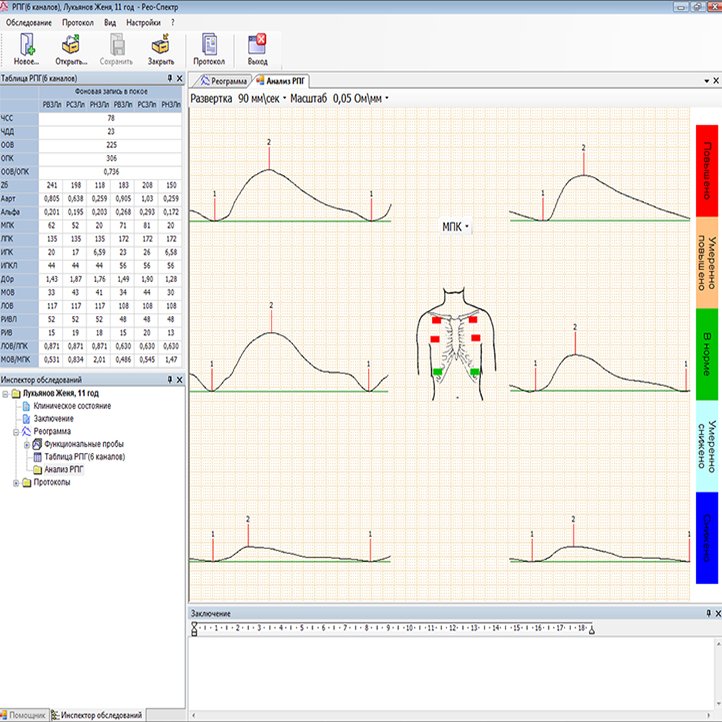Viewport: 722px width, 722px height.
Task: Select the Функциональные пробы tree item
Action: pos(84,444)
